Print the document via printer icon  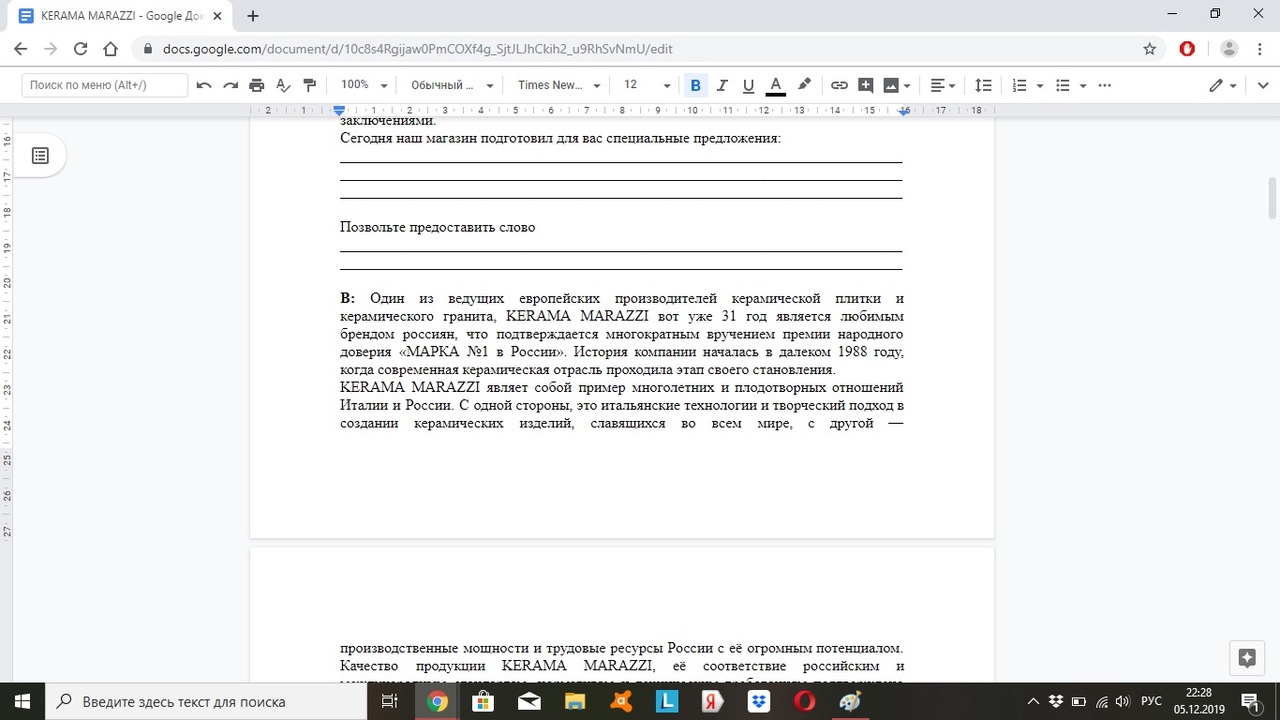(x=257, y=85)
